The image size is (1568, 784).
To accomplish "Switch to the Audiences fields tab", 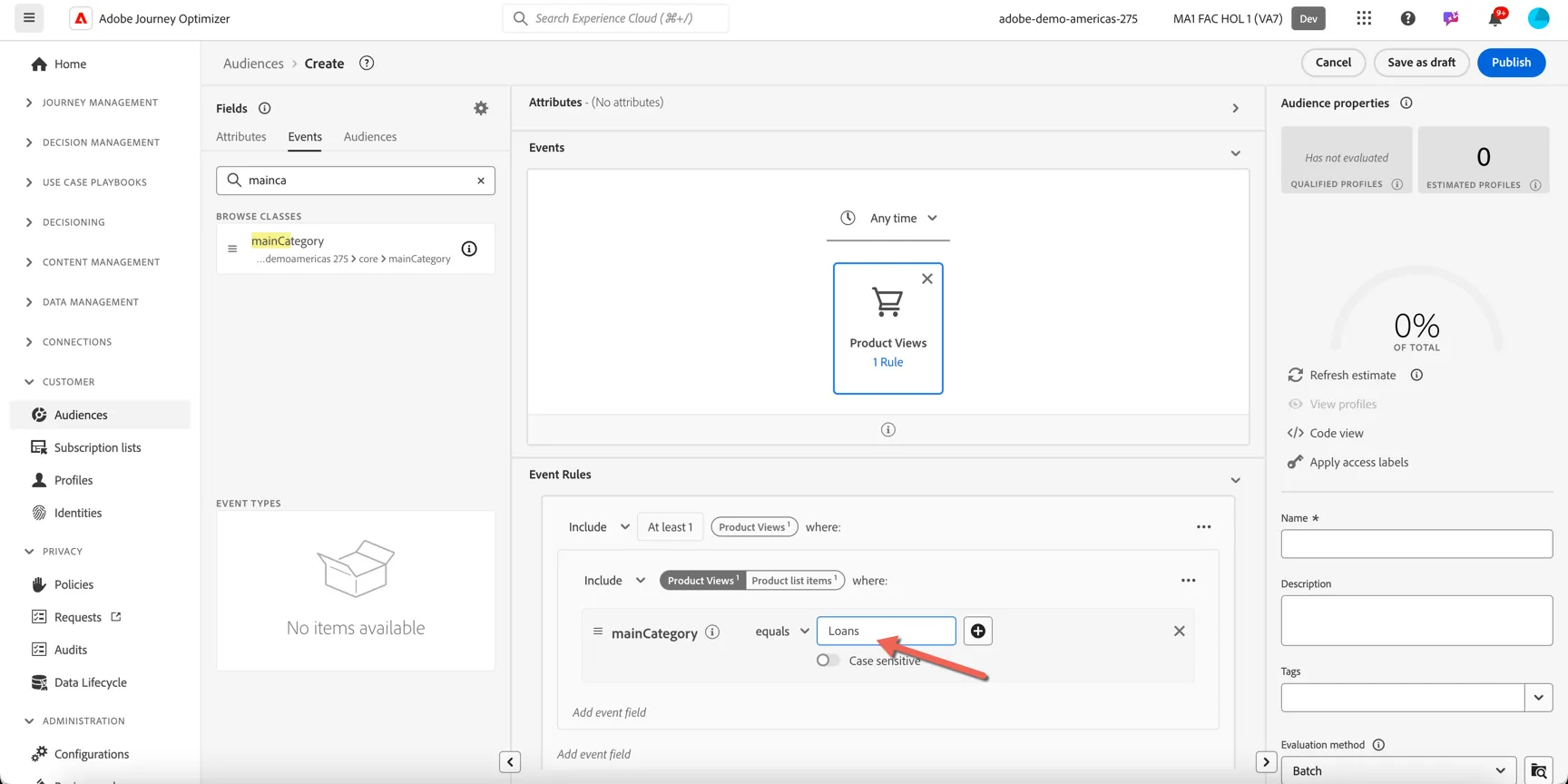I will tap(370, 136).
